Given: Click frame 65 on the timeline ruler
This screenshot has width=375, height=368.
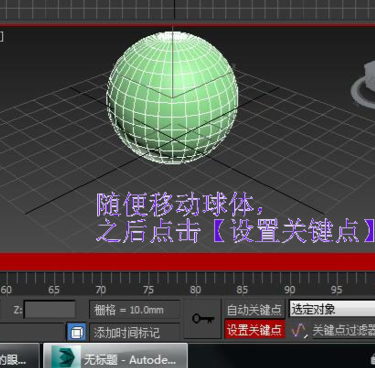Looking at the screenshot, I should point(54,290).
